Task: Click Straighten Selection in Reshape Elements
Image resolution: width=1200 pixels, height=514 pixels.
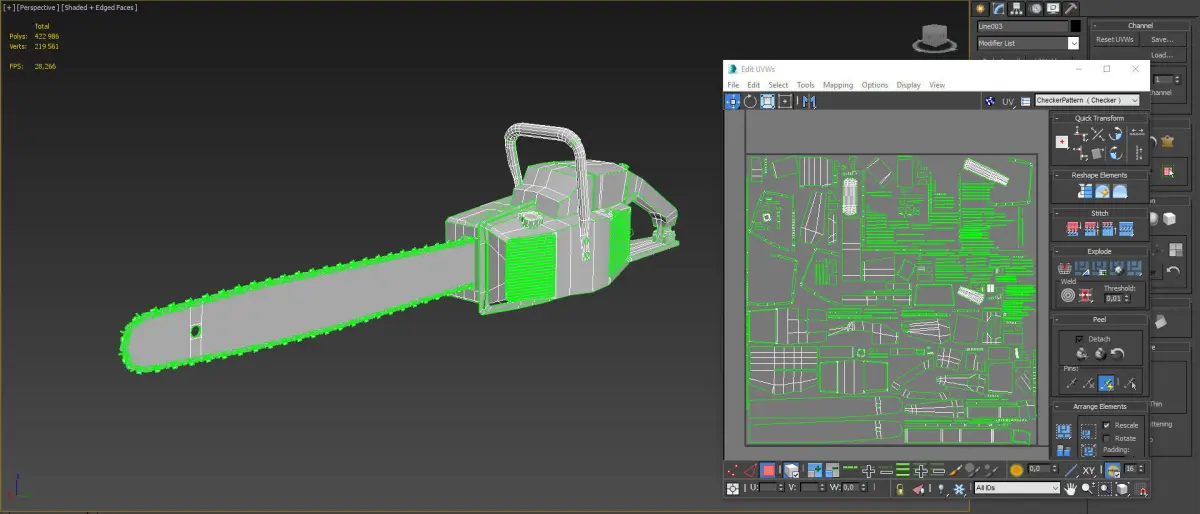Action: 1086,192
